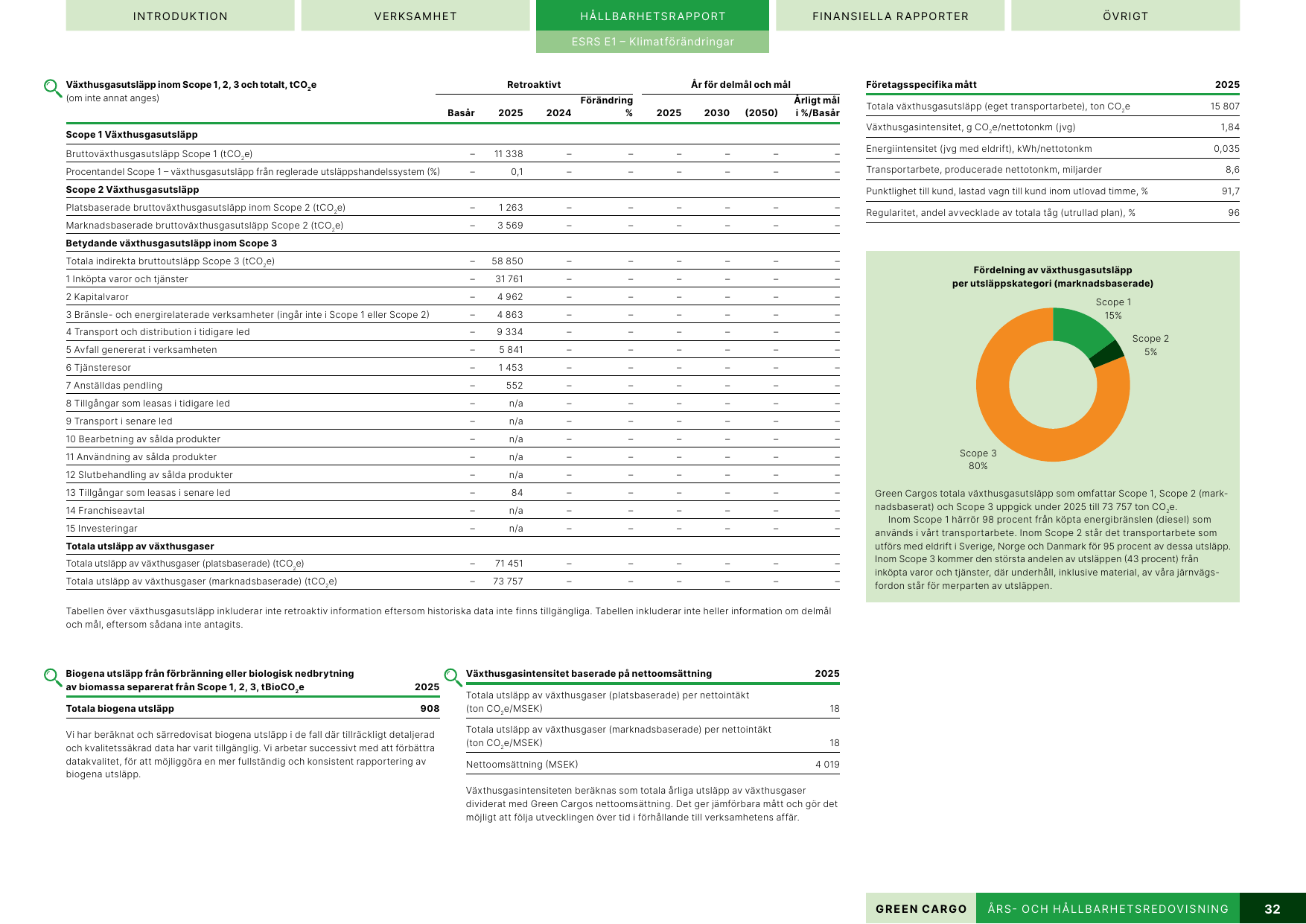Click the value 15 807 in Företagsspecifika mått
Screen dimensions: 1306x924
point(1225,106)
